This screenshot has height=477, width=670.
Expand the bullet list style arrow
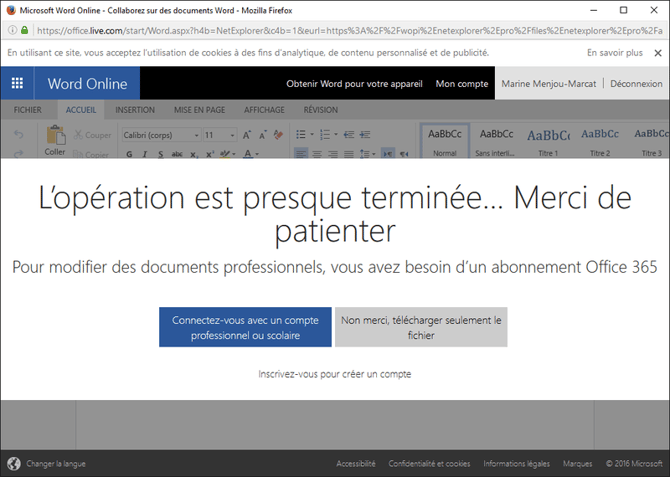tap(311, 135)
